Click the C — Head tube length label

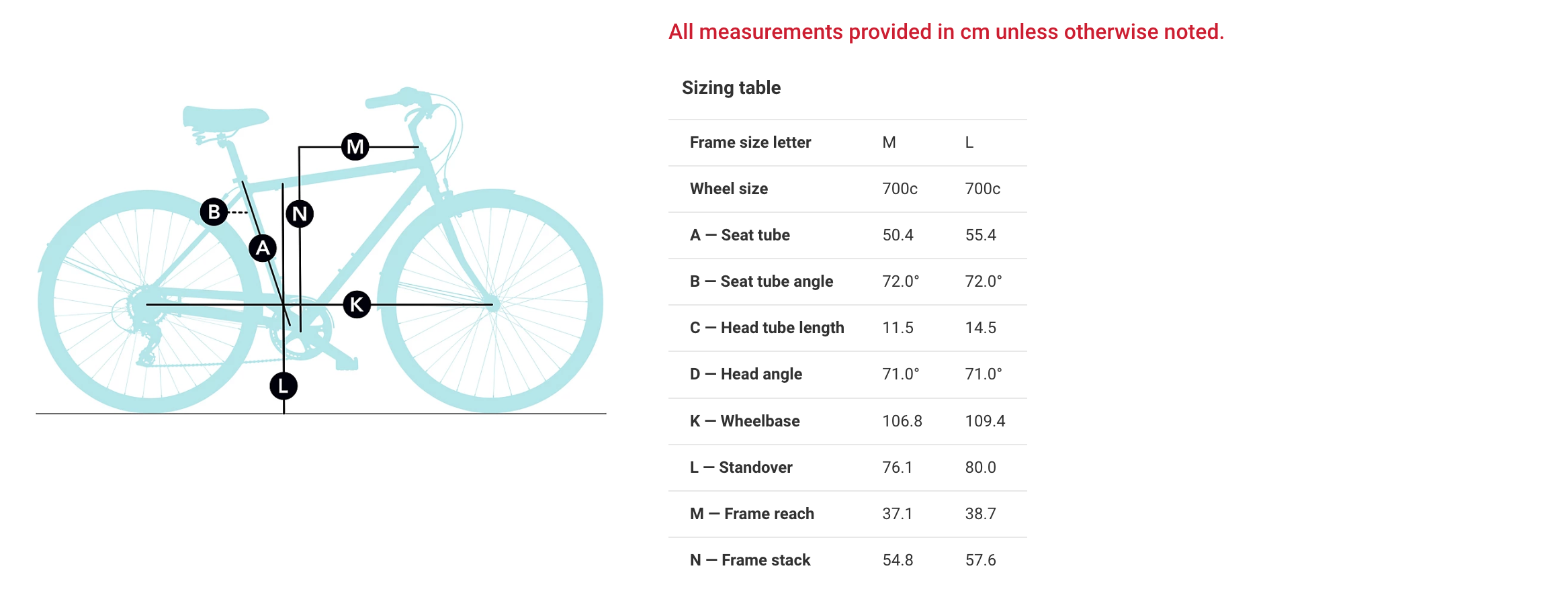tap(767, 328)
